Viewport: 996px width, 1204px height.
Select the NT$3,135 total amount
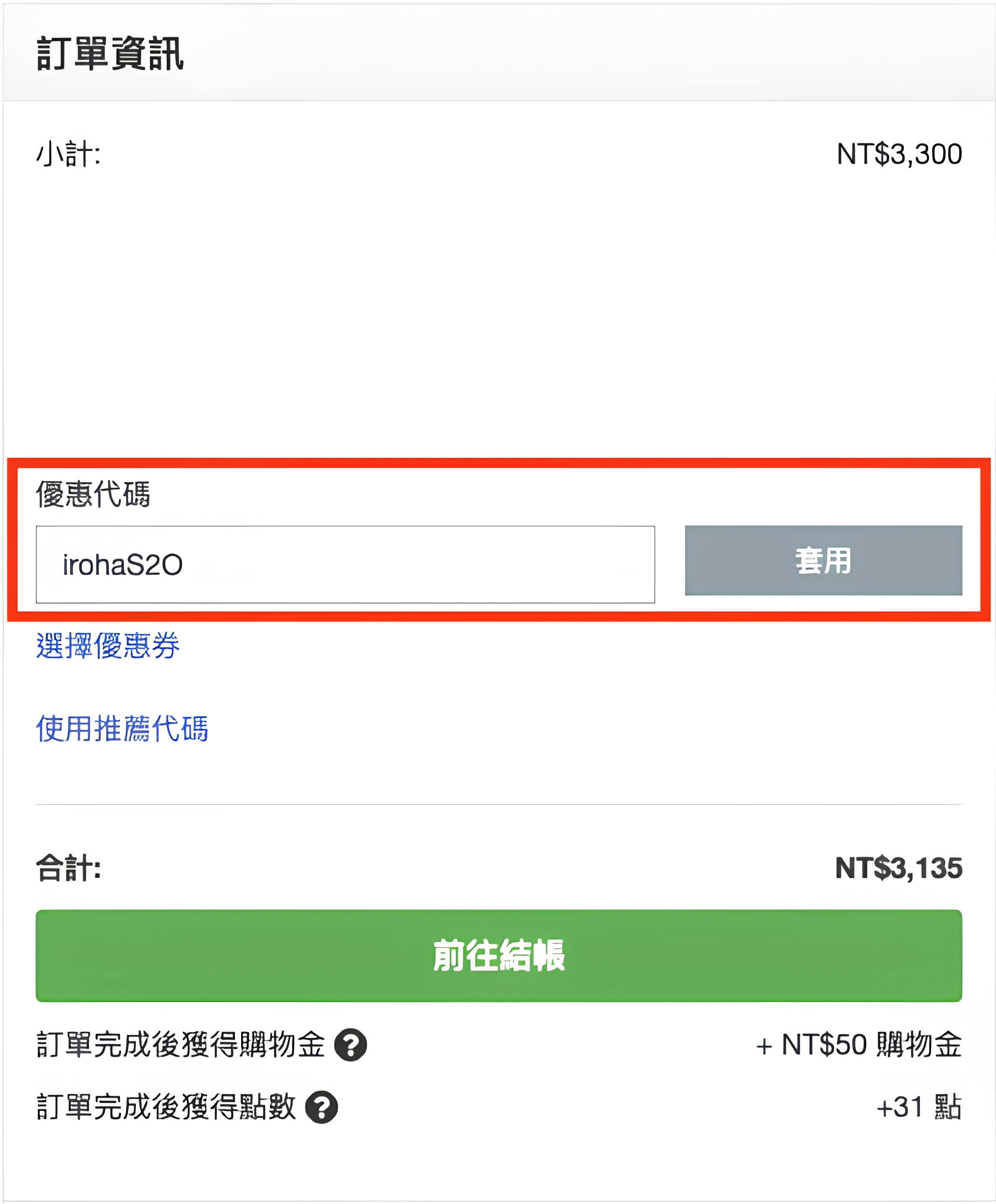pos(898,868)
